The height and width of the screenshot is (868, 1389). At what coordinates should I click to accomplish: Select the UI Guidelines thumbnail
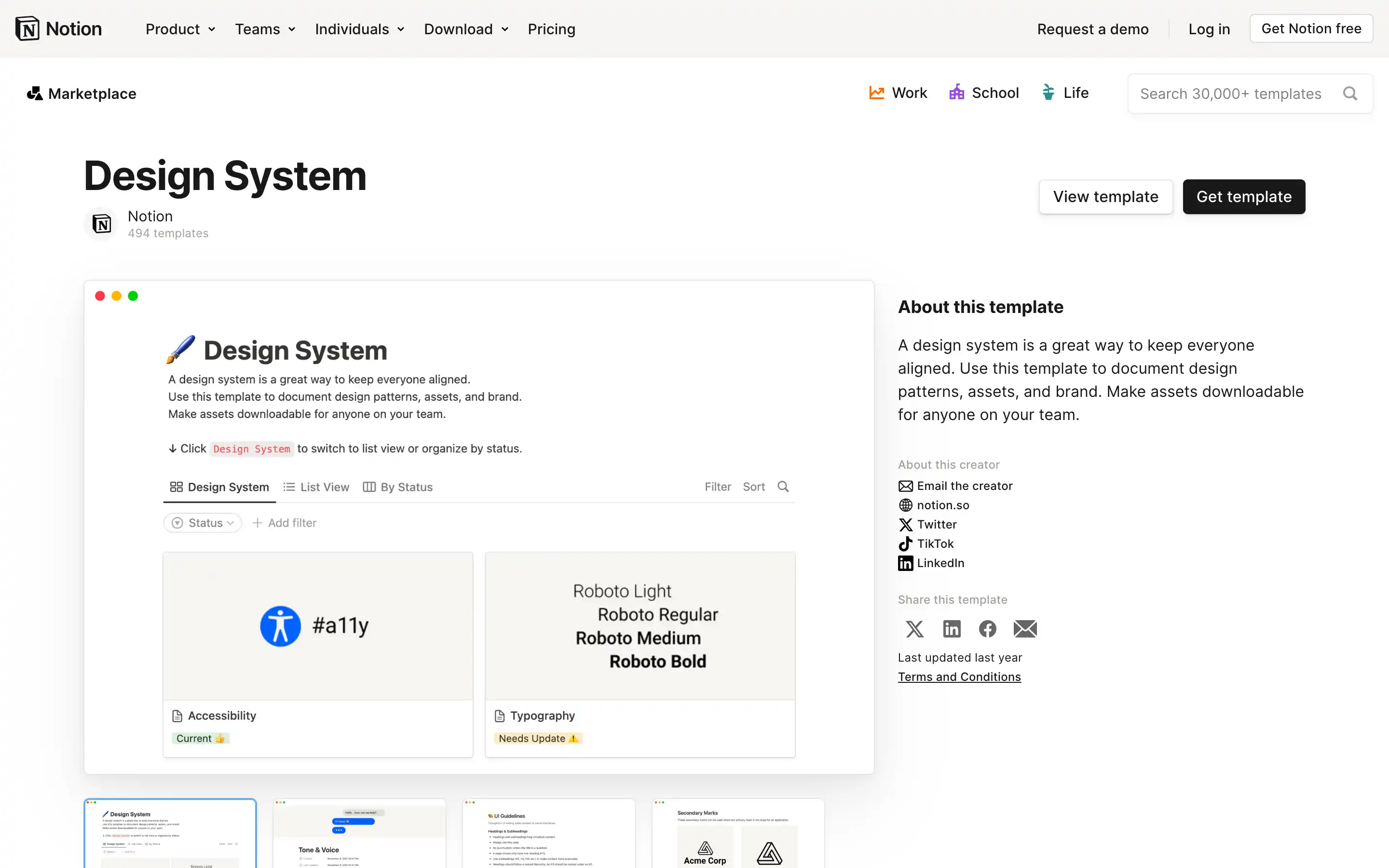pyautogui.click(x=549, y=833)
